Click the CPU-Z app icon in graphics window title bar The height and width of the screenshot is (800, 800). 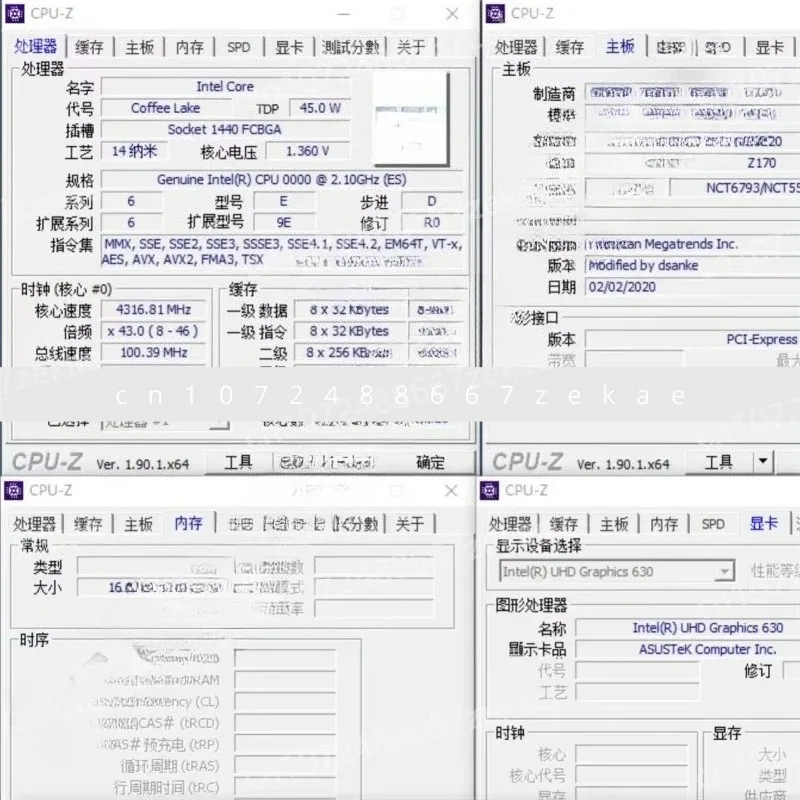[x=489, y=491]
